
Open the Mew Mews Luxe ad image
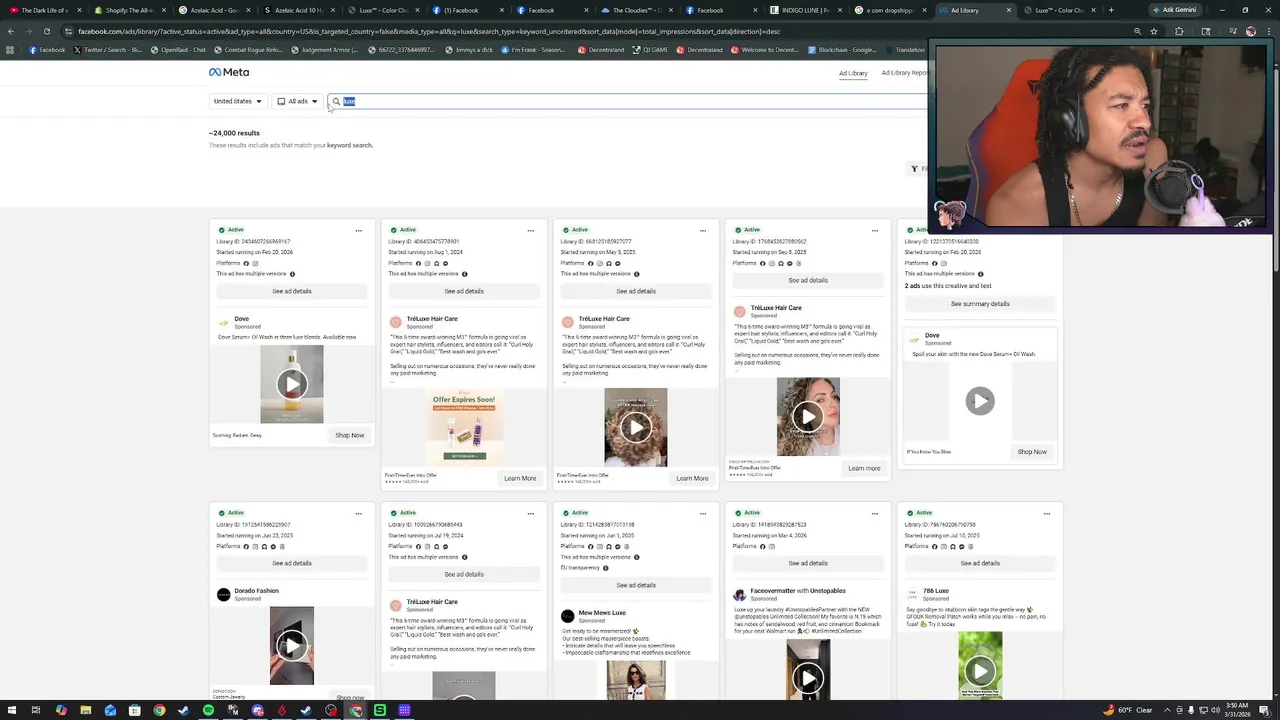(636, 680)
